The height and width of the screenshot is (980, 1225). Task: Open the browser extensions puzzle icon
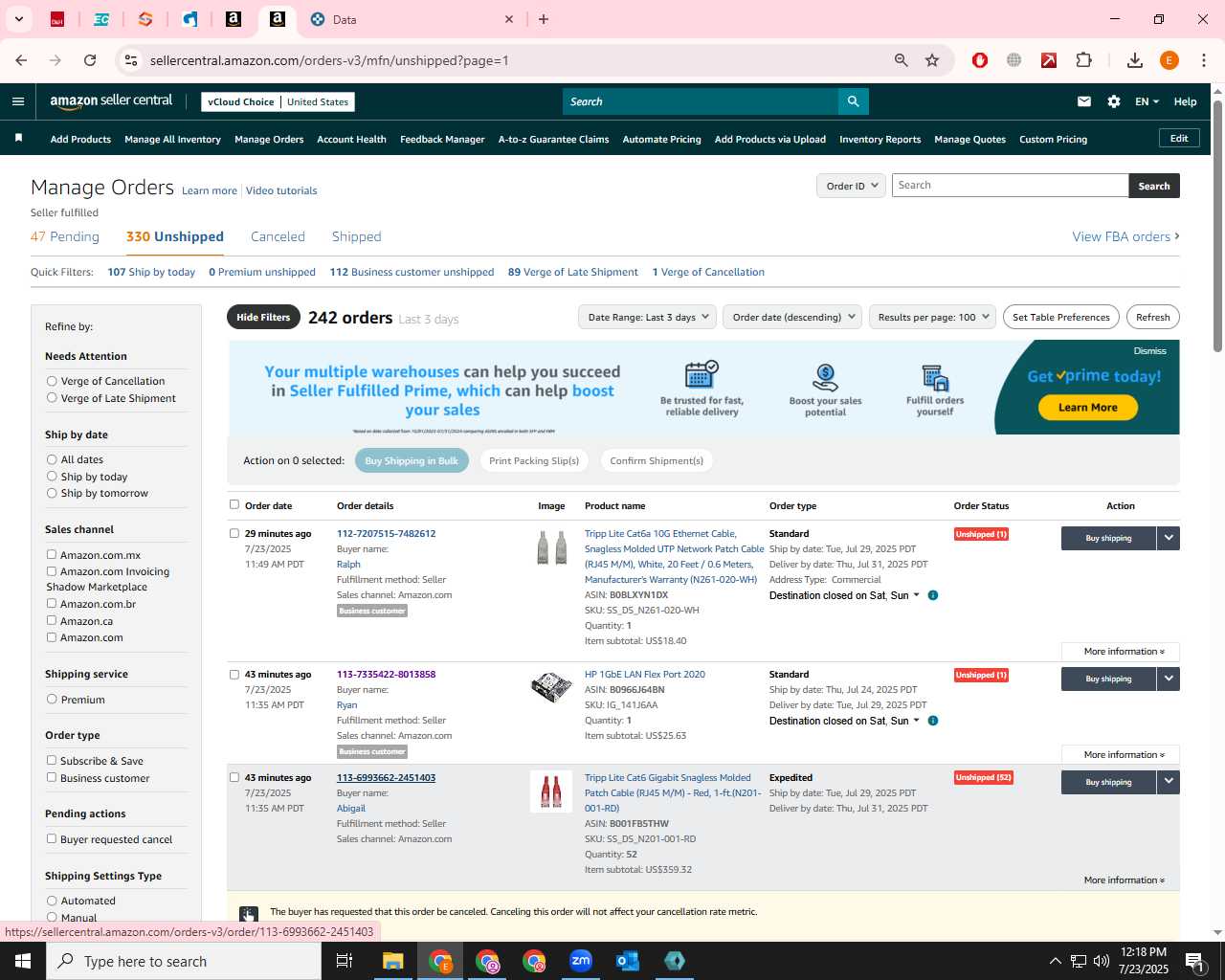[x=1084, y=60]
